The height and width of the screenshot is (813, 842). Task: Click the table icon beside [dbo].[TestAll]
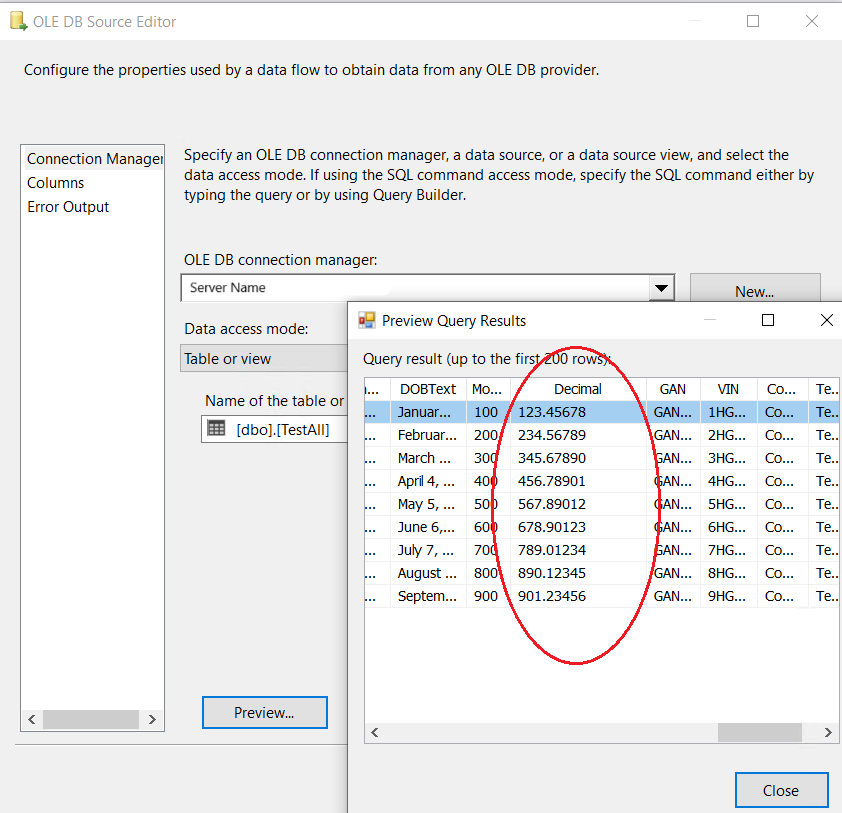point(216,429)
